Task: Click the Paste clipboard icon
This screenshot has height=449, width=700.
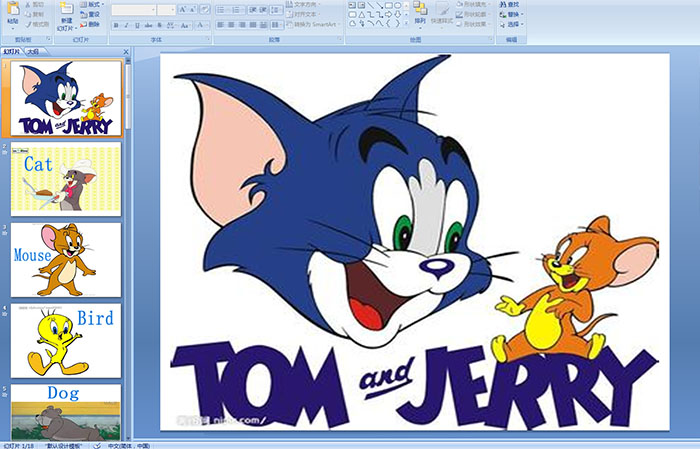Action: coord(13,8)
